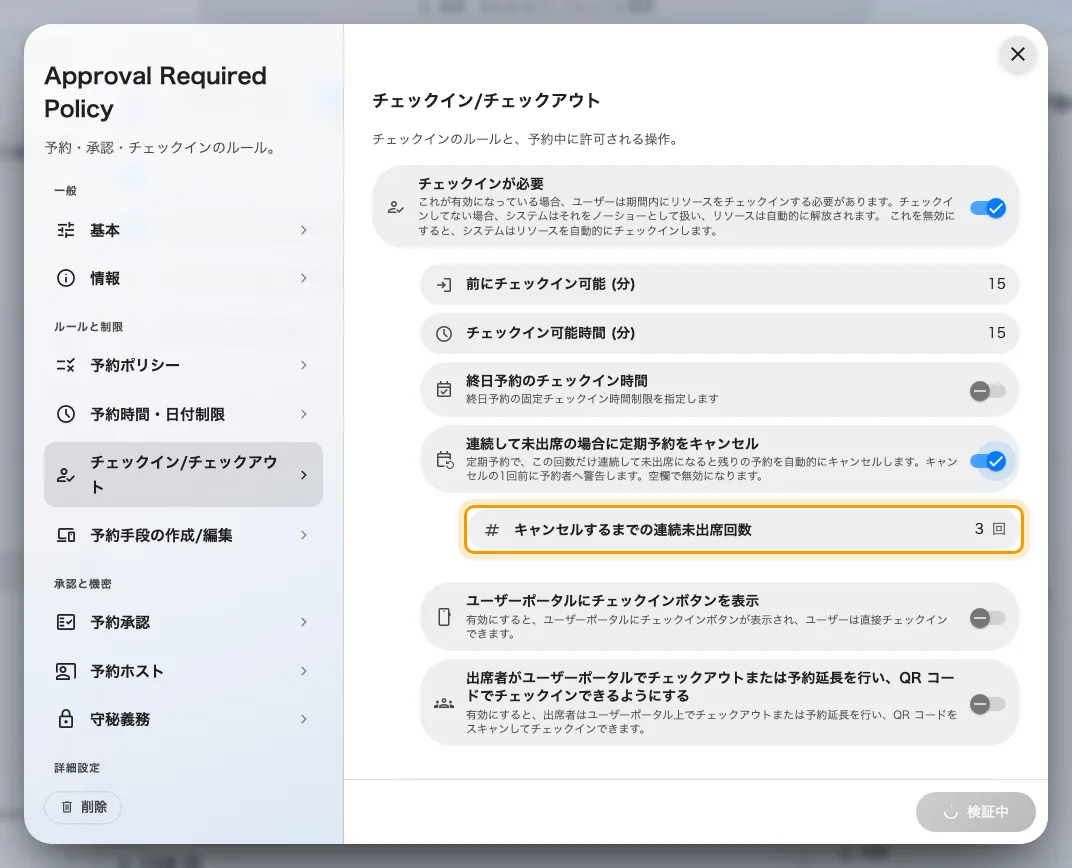1072x868 pixels.
Task: Click the clock icon in チェックイン可能時間 row
Action: point(444,334)
